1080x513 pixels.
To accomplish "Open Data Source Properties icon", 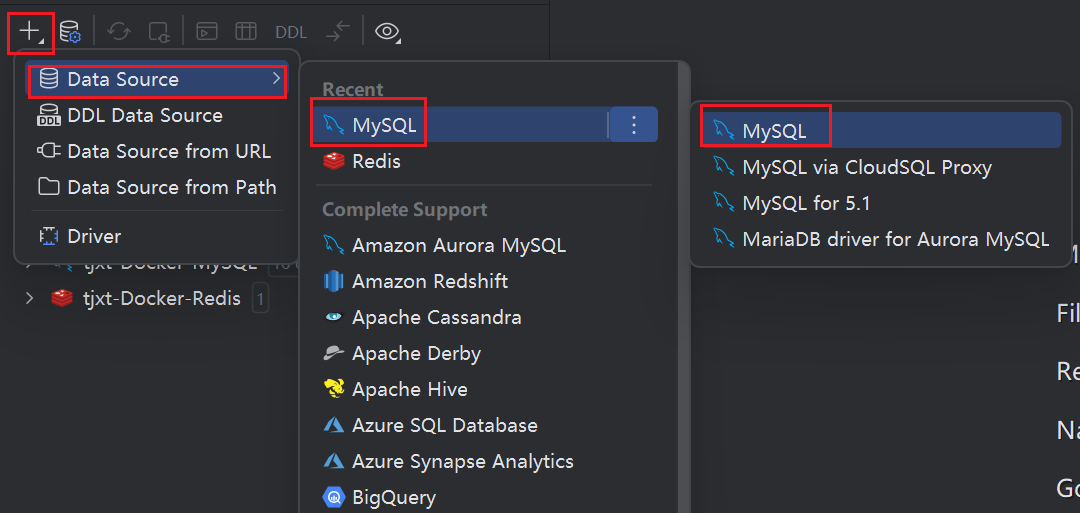I will pyautogui.click(x=70, y=32).
